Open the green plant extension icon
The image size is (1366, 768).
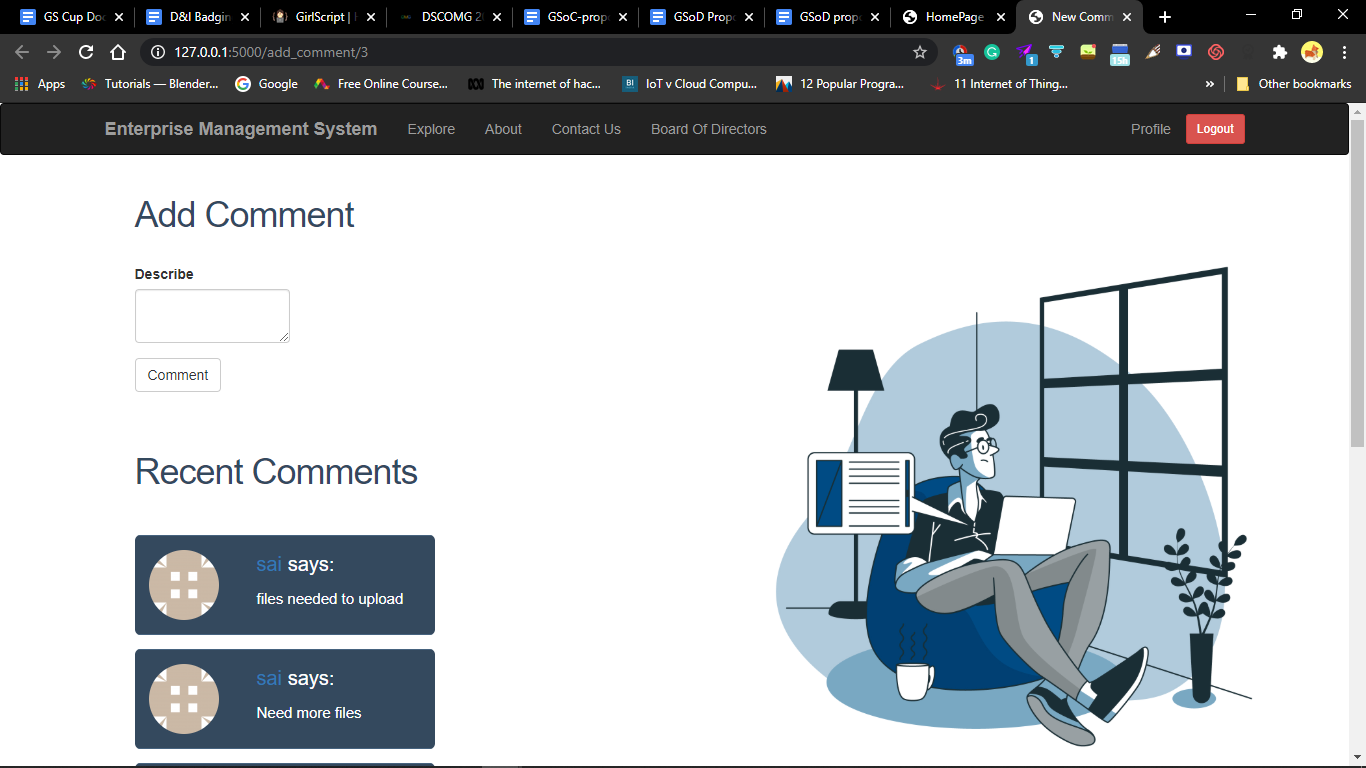pos(1088,52)
